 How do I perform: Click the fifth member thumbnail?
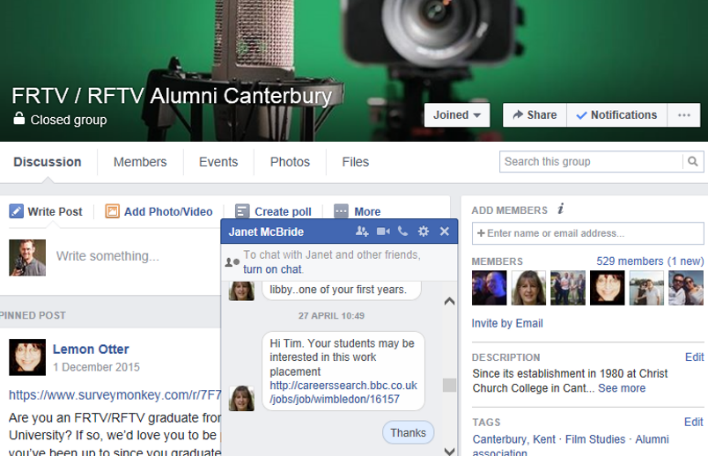tap(647, 288)
